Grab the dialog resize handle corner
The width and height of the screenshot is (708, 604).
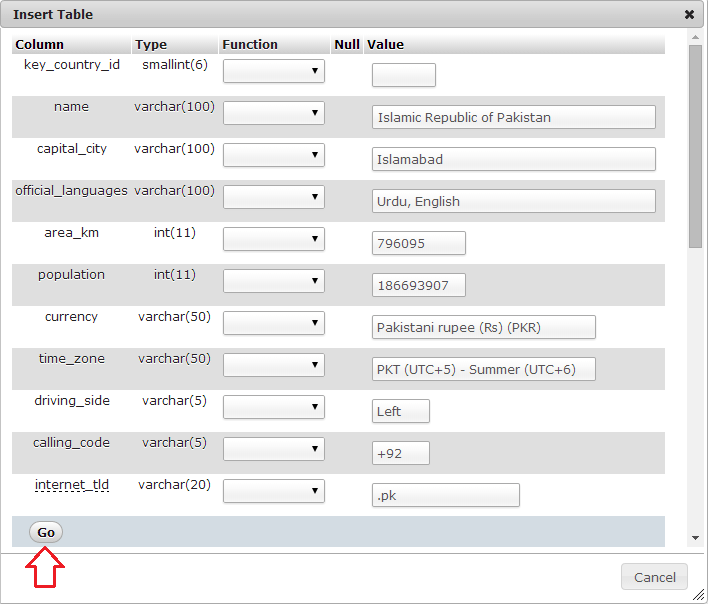(x=699, y=595)
